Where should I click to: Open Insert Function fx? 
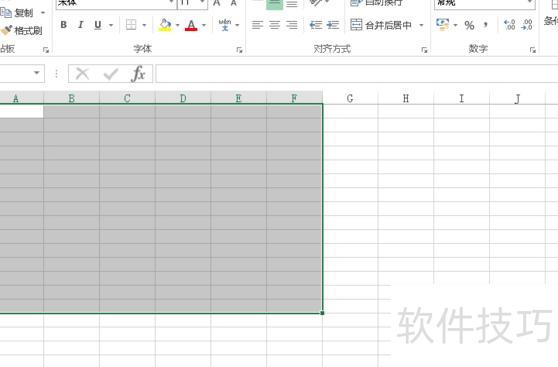pyautogui.click(x=138, y=74)
